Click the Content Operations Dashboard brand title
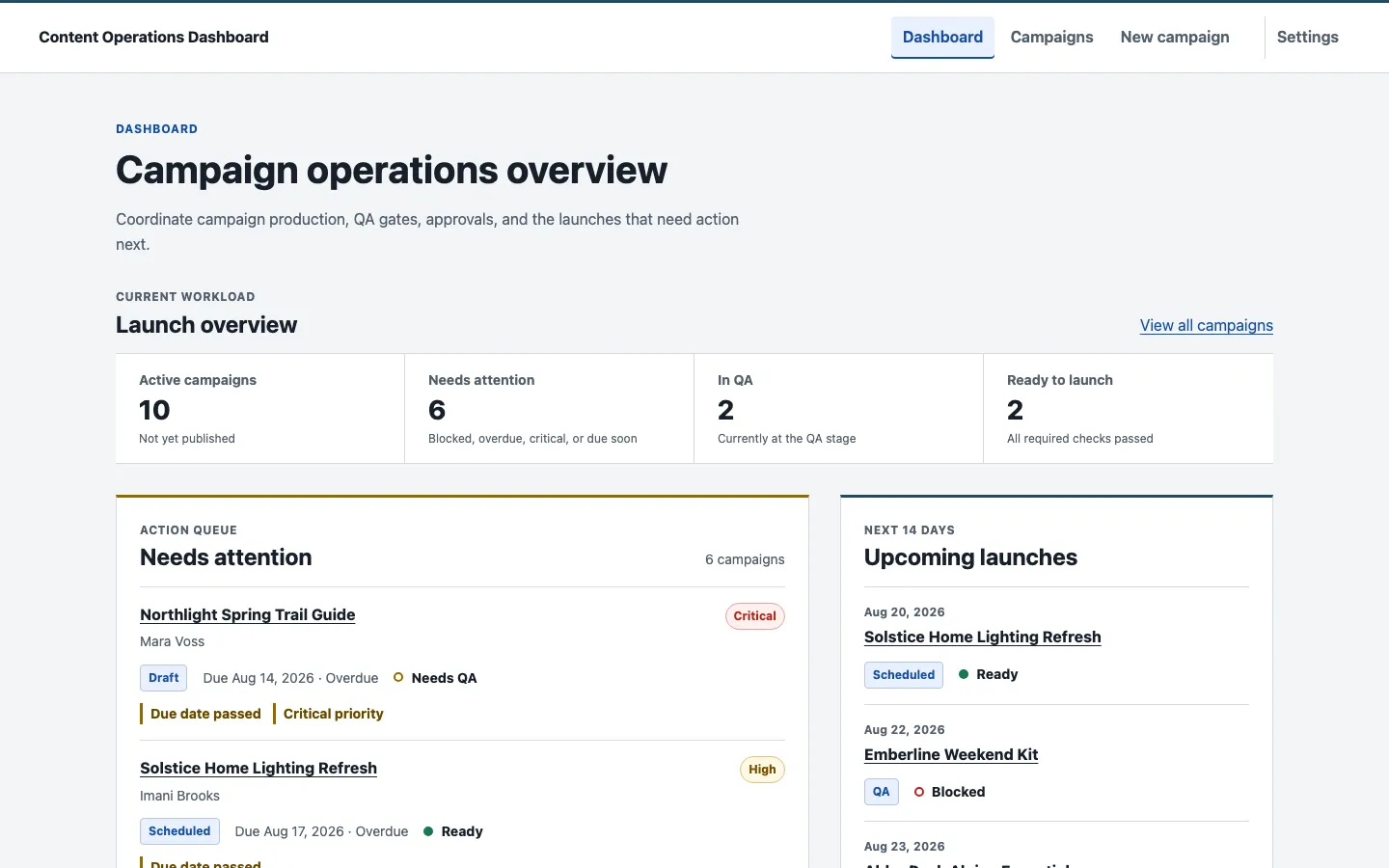 pyautogui.click(x=153, y=38)
